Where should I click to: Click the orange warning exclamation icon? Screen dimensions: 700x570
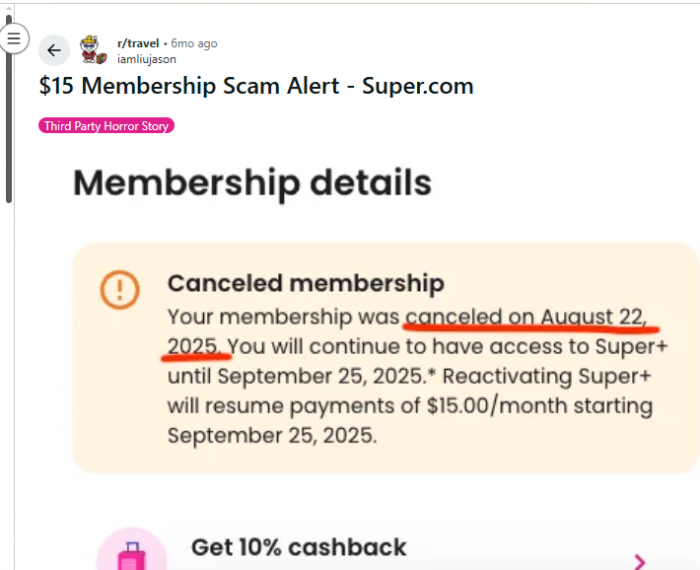[120, 290]
